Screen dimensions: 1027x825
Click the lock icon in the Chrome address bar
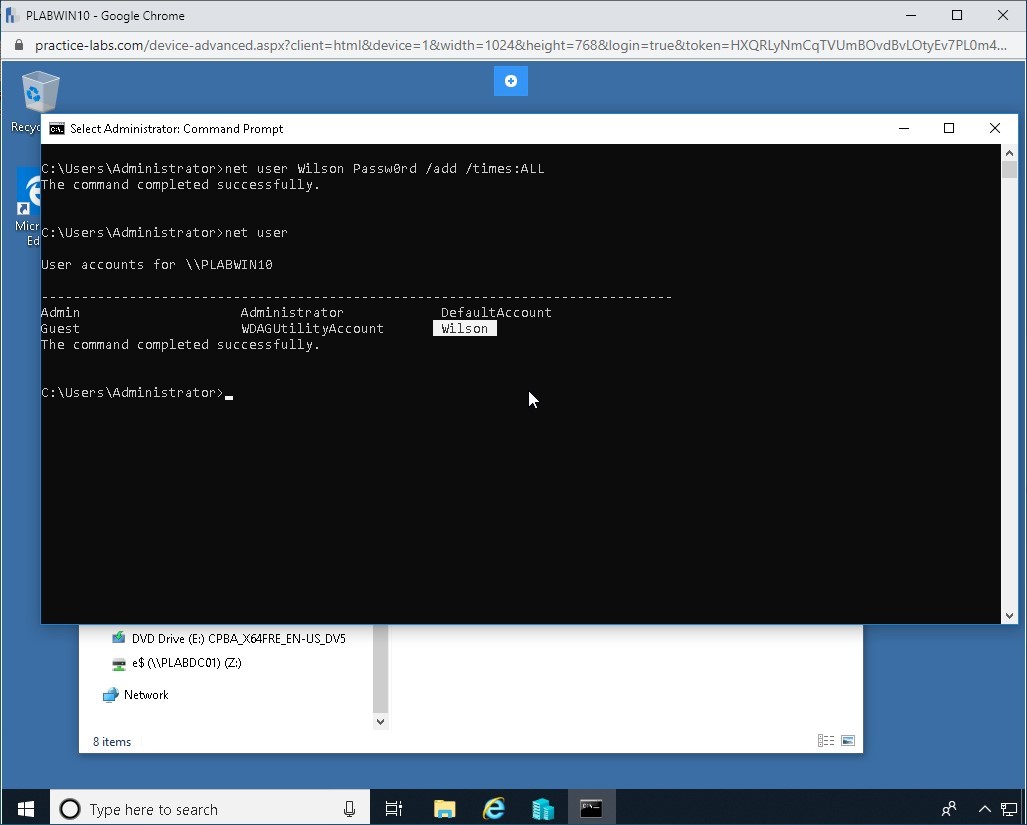point(19,45)
